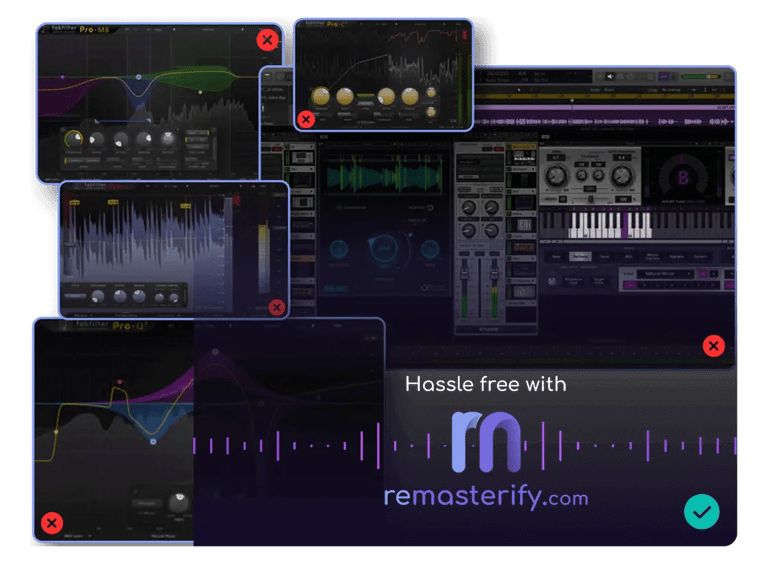The width and height of the screenshot is (768, 563).
Task: Click the Pro-MB threshold knob with yellow ring
Action: point(74,139)
